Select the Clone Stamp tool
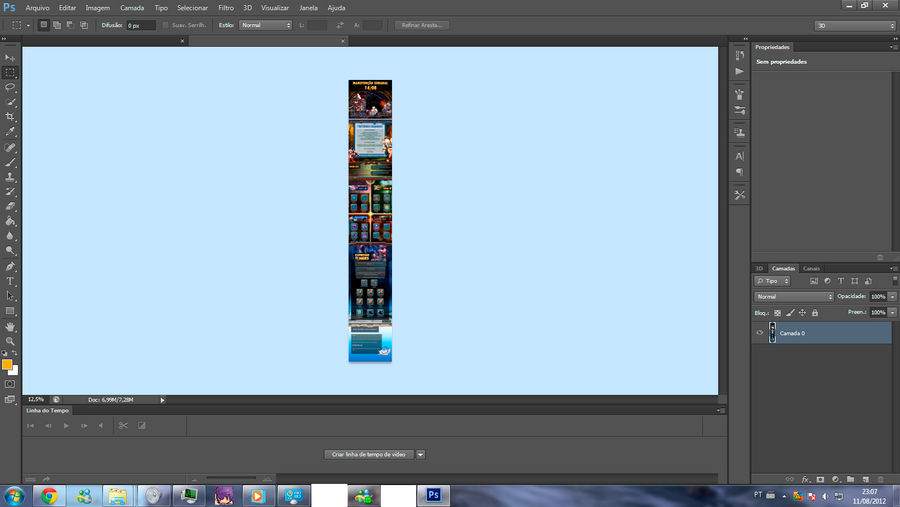 [x=10, y=177]
